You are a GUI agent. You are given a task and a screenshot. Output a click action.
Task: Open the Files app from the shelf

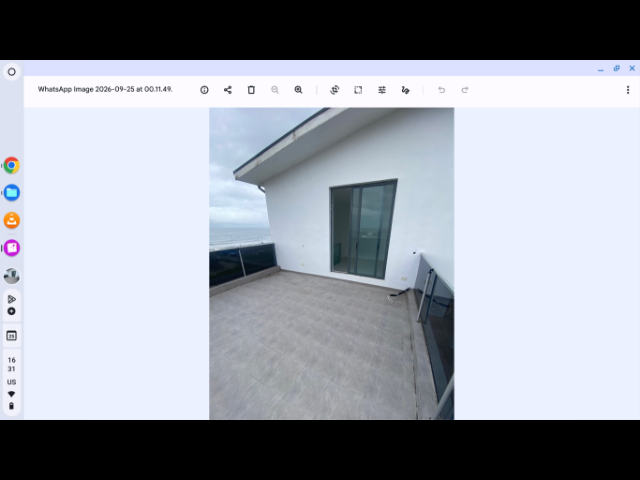click(11, 193)
